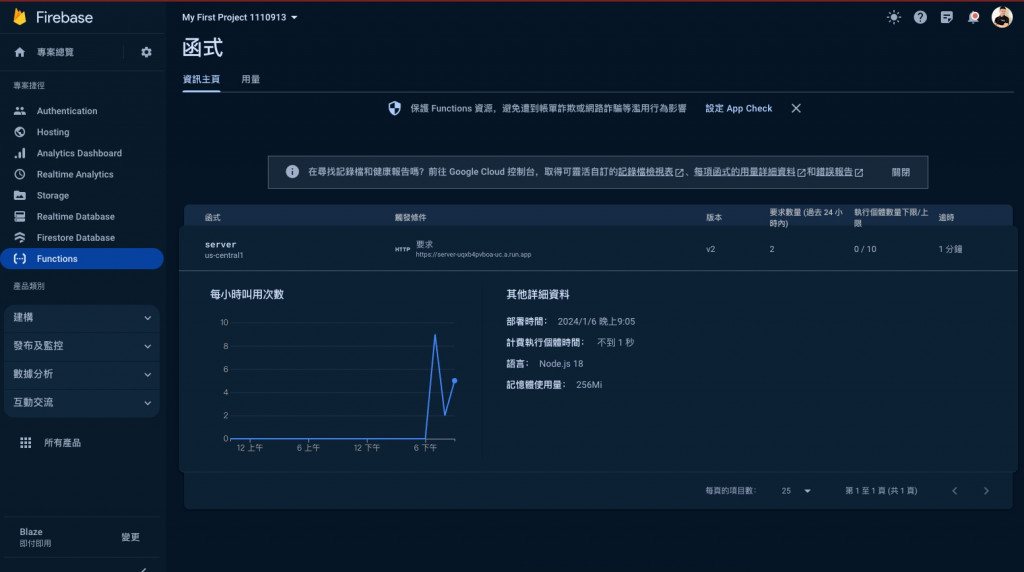The height and width of the screenshot is (572, 1024).
Task: Click the Realtime Database icon
Action: (x=20, y=216)
